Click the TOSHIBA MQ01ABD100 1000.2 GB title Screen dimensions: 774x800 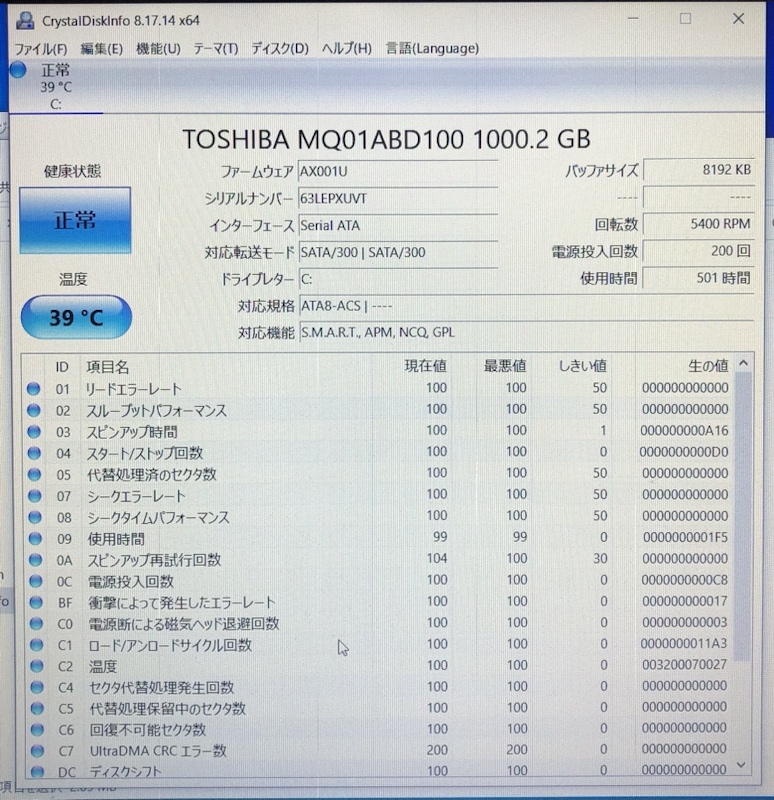click(x=386, y=139)
